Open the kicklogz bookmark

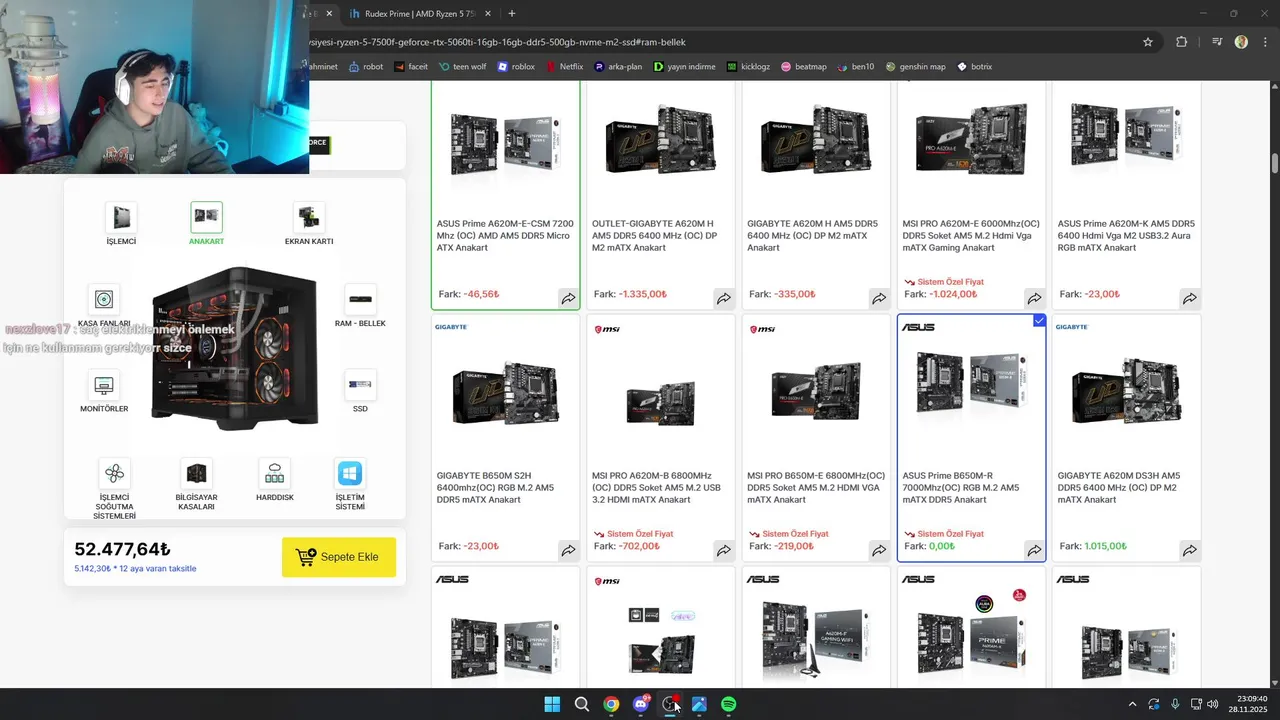tap(748, 67)
